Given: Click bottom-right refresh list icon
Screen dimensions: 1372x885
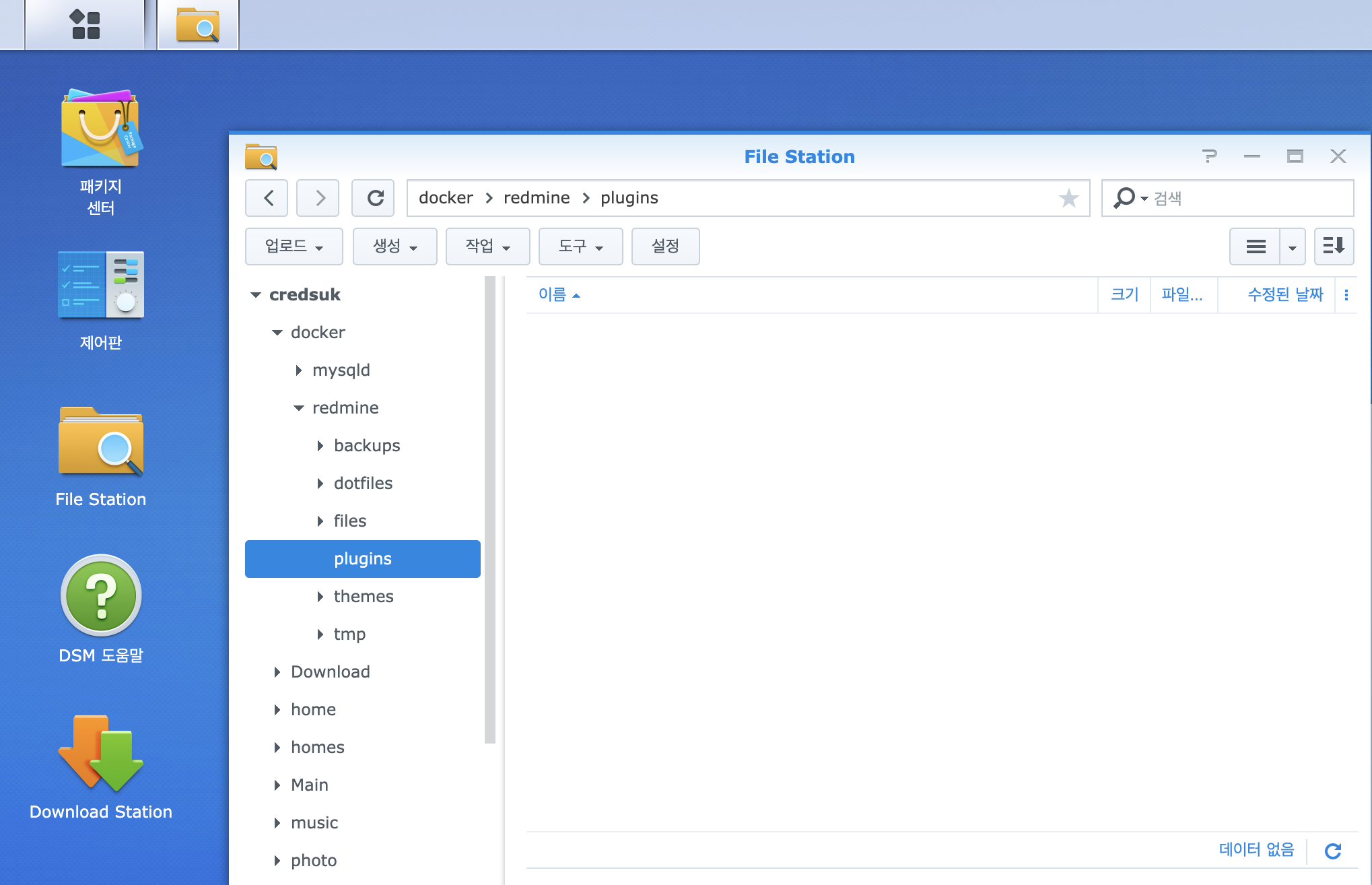Looking at the screenshot, I should point(1332,851).
